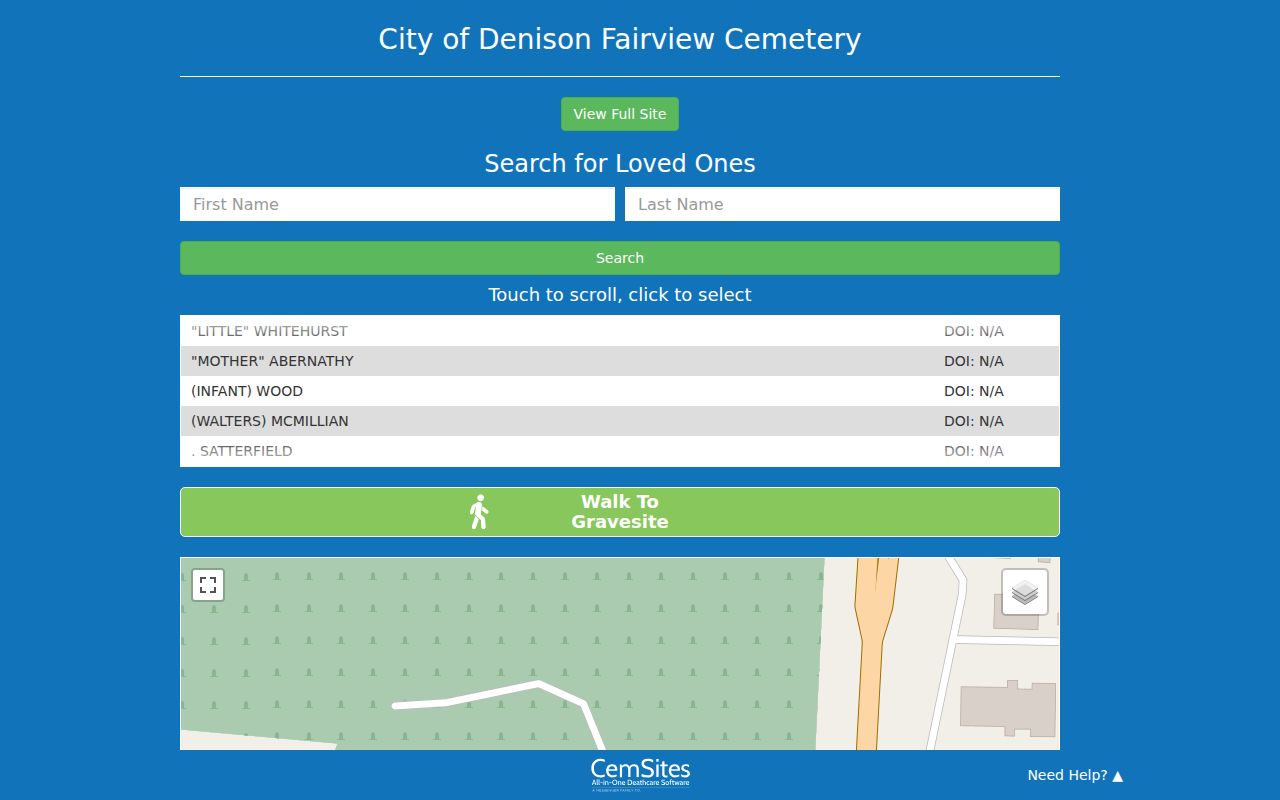Select the (WALTERS) MCMILLIAN record
Image resolution: width=1280 pixels, height=800 pixels.
pos(620,421)
